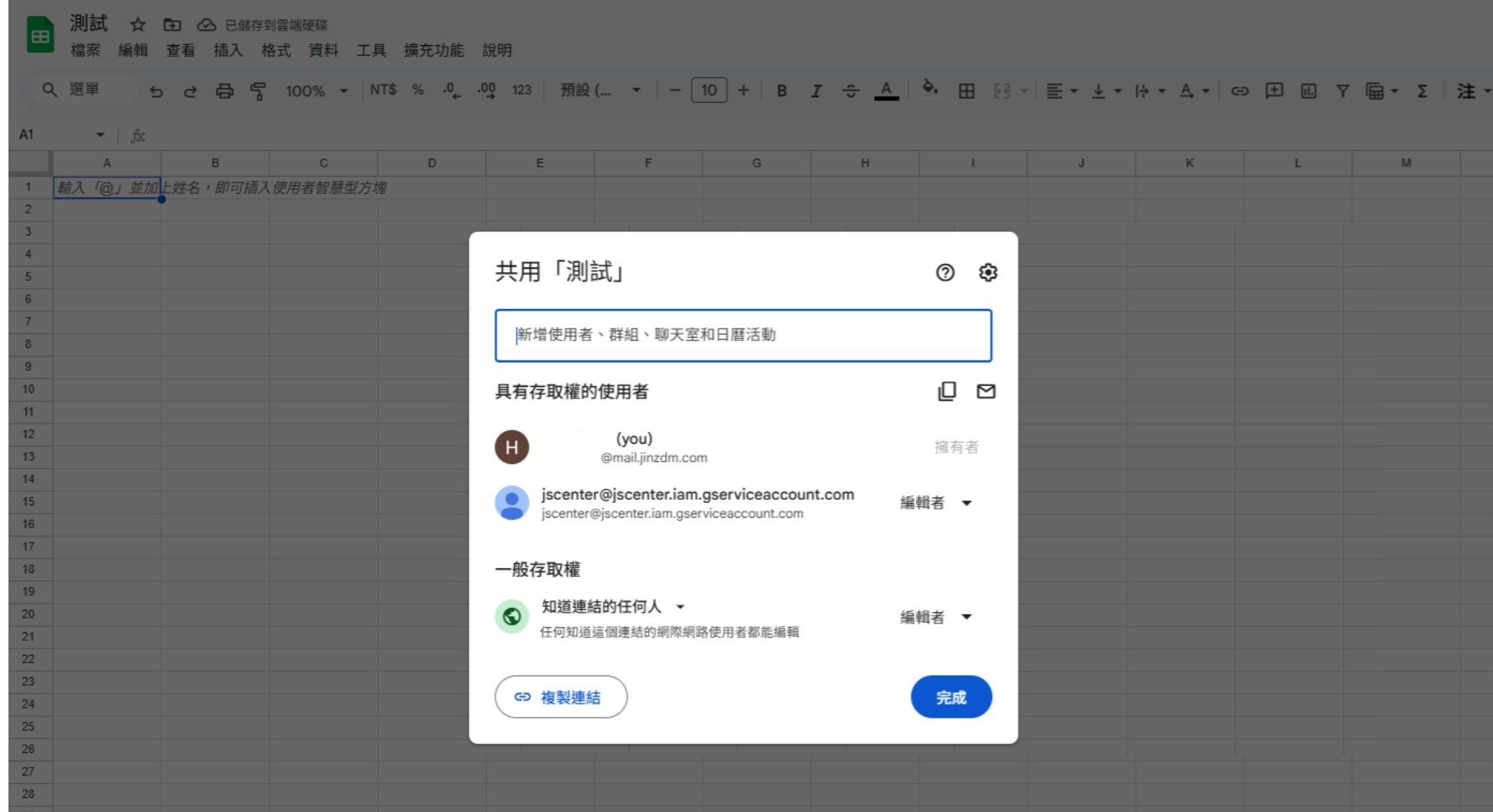Viewport: 1493px width, 812px height.
Task: Toggle italic formatting in toolbar
Action: [816, 91]
